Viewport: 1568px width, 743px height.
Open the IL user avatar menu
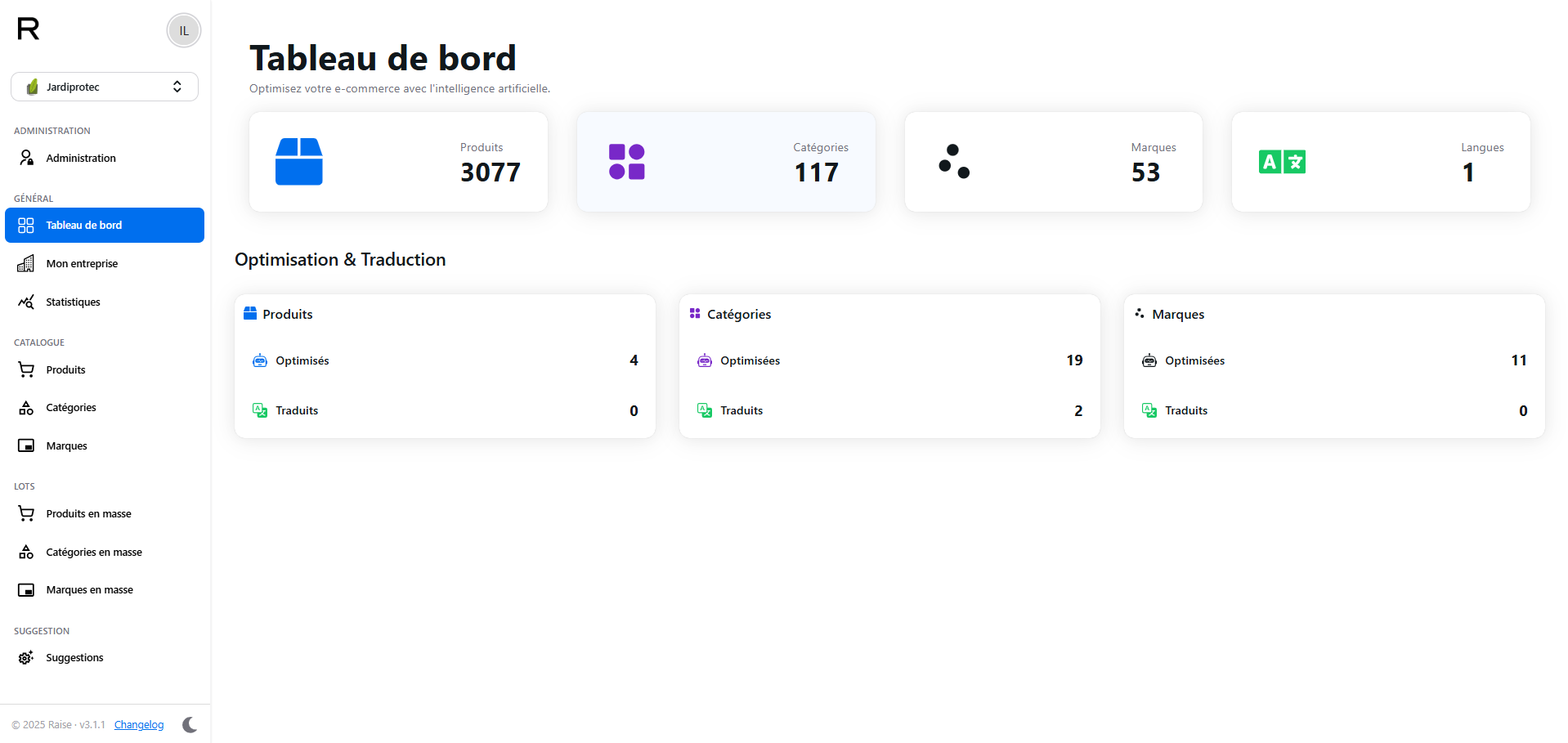coord(184,31)
